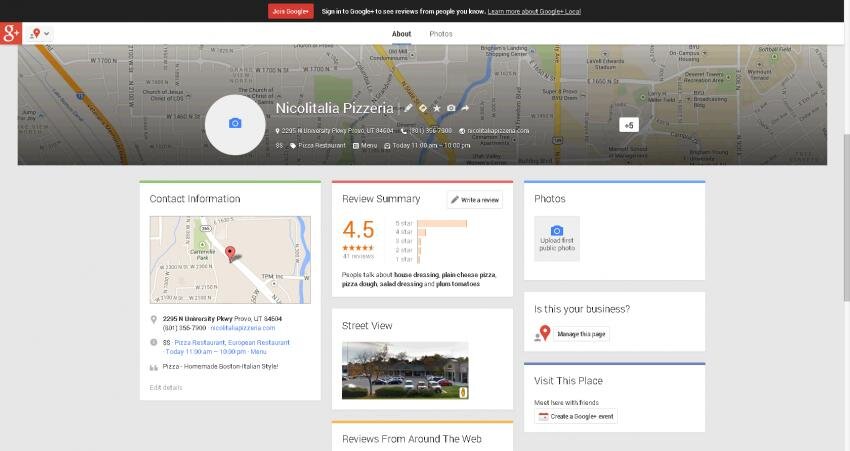Click Manage this page button
Image resolution: width=850 pixels, height=451 pixels.
(581, 334)
